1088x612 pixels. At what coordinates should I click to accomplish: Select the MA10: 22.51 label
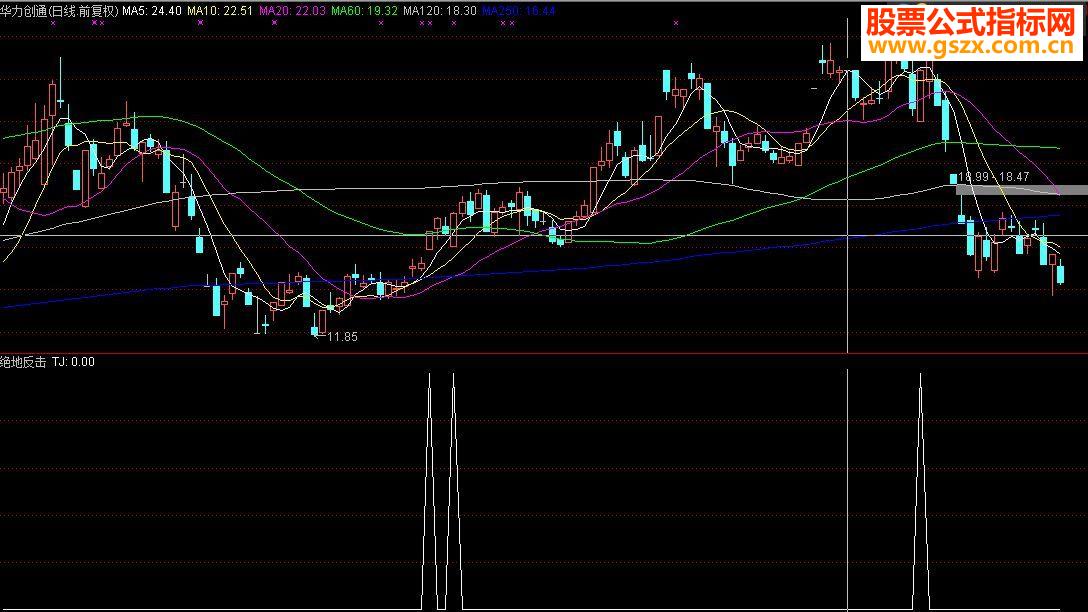point(220,11)
